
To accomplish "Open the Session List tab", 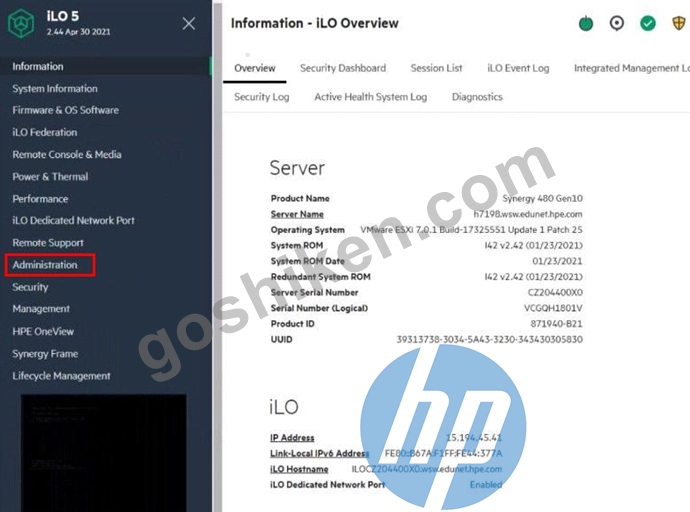I will tap(437, 68).
